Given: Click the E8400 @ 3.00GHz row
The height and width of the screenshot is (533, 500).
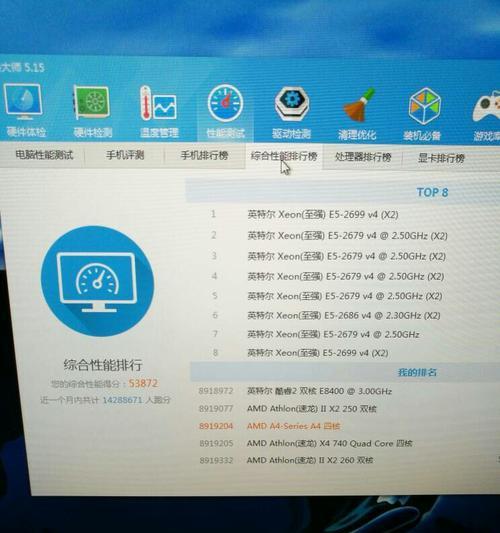Looking at the screenshot, I should pyautogui.click(x=319, y=391).
